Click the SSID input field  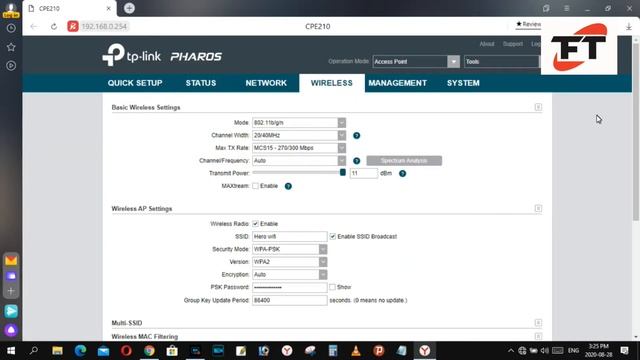tap(289, 236)
